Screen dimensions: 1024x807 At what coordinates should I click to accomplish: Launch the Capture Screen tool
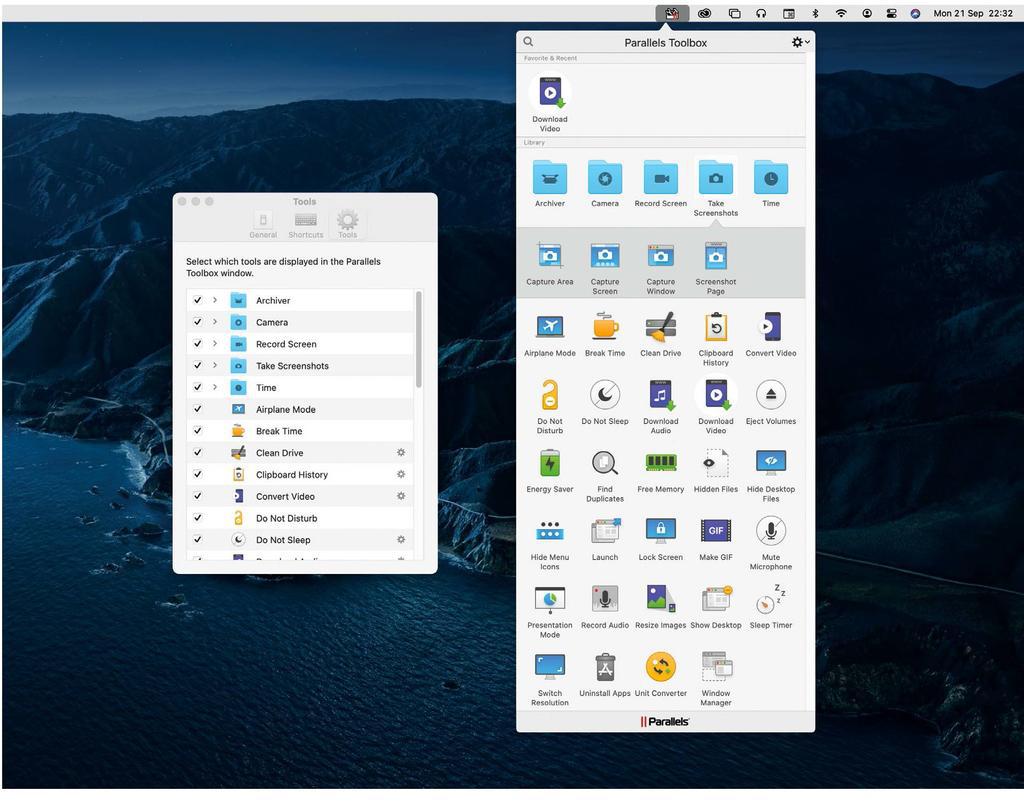[605, 257]
